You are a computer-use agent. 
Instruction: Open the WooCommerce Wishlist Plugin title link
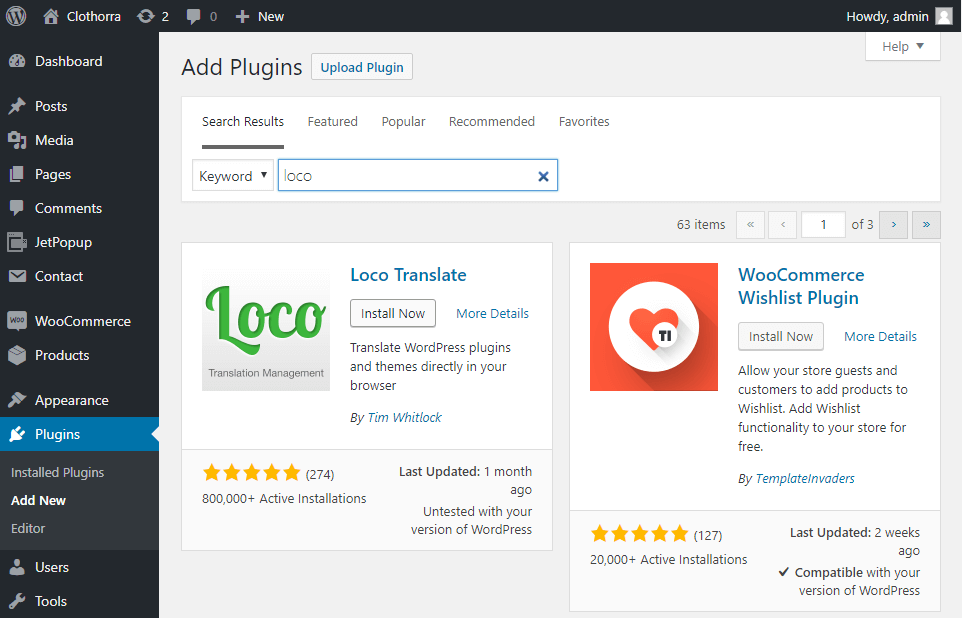click(x=801, y=286)
